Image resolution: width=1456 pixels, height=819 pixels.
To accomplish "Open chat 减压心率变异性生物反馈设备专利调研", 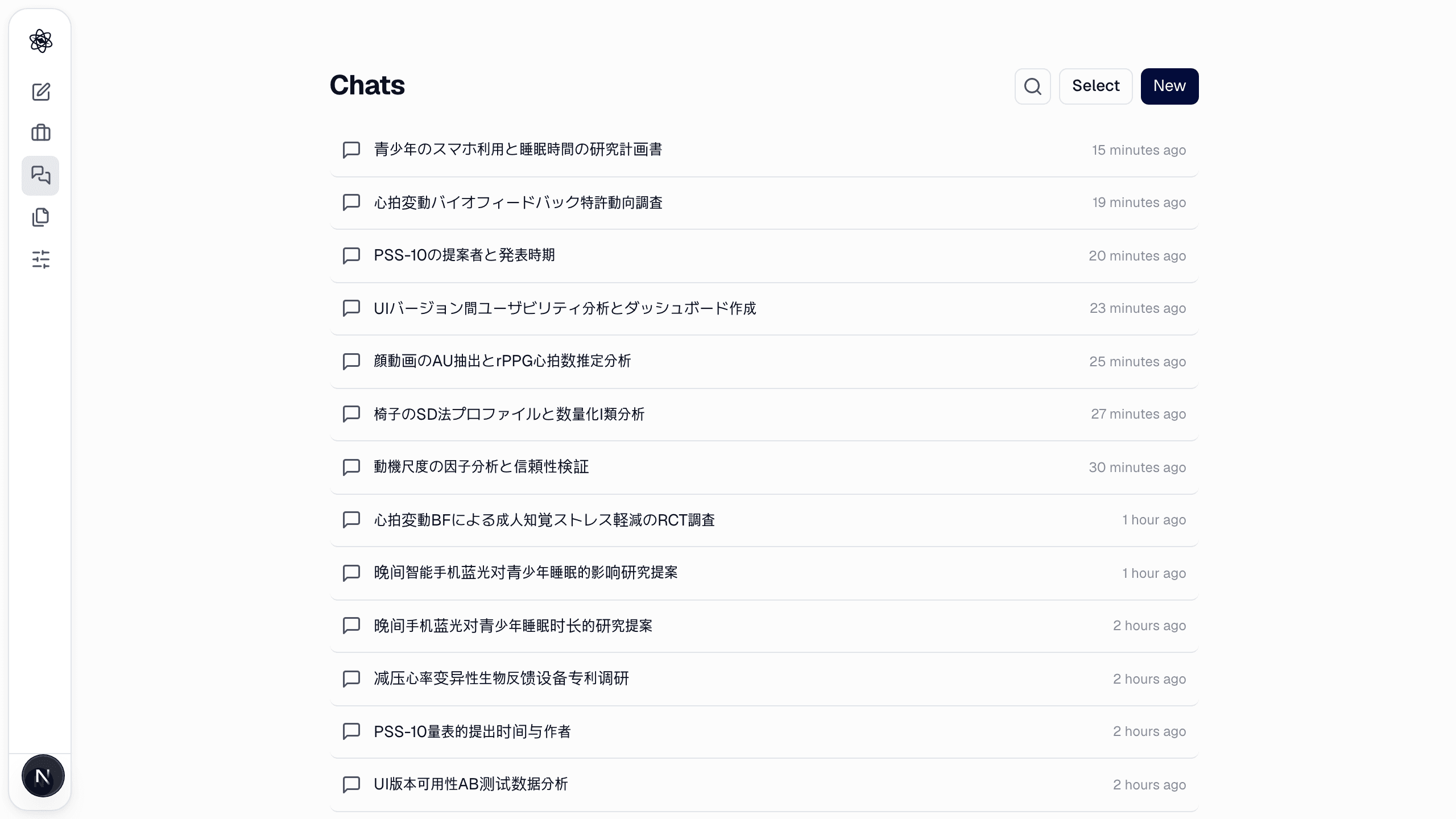I will click(x=764, y=679).
